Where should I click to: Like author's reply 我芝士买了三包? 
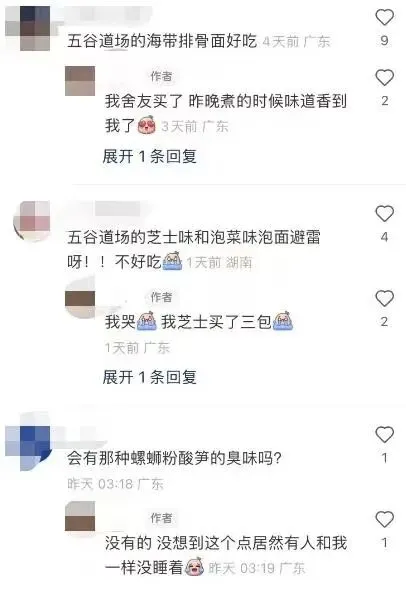pyautogui.click(x=384, y=298)
